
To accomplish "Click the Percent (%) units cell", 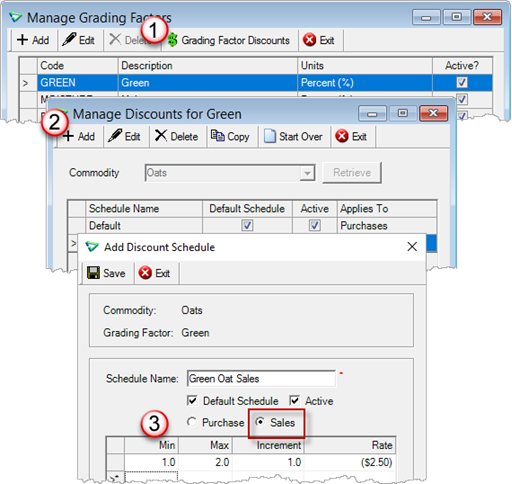I will tap(365, 83).
